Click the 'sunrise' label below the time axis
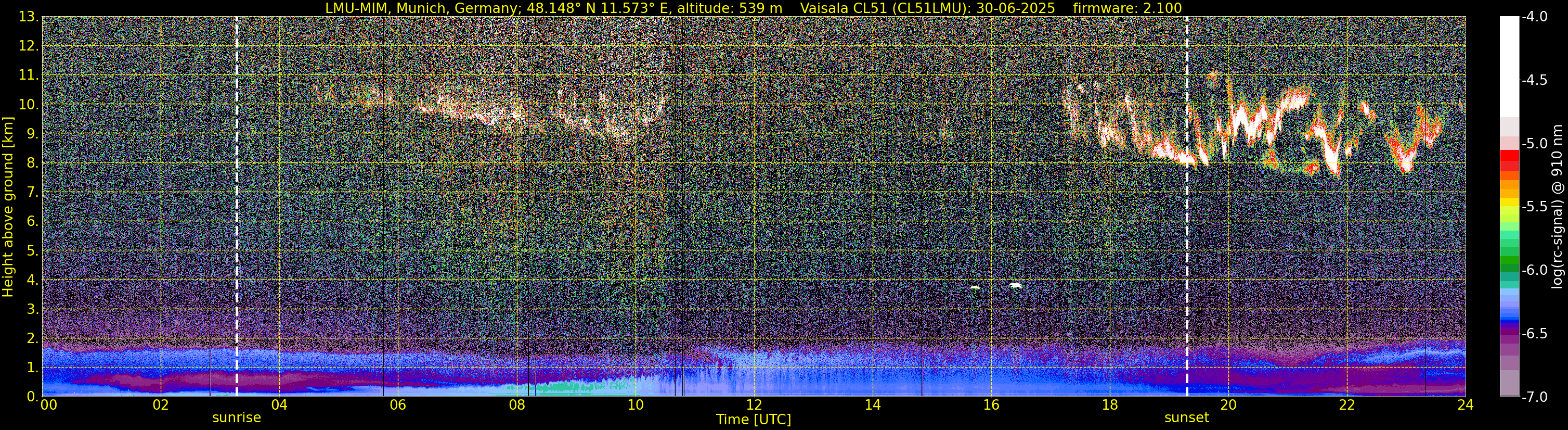This screenshot has width=1568, height=430. point(236,418)
